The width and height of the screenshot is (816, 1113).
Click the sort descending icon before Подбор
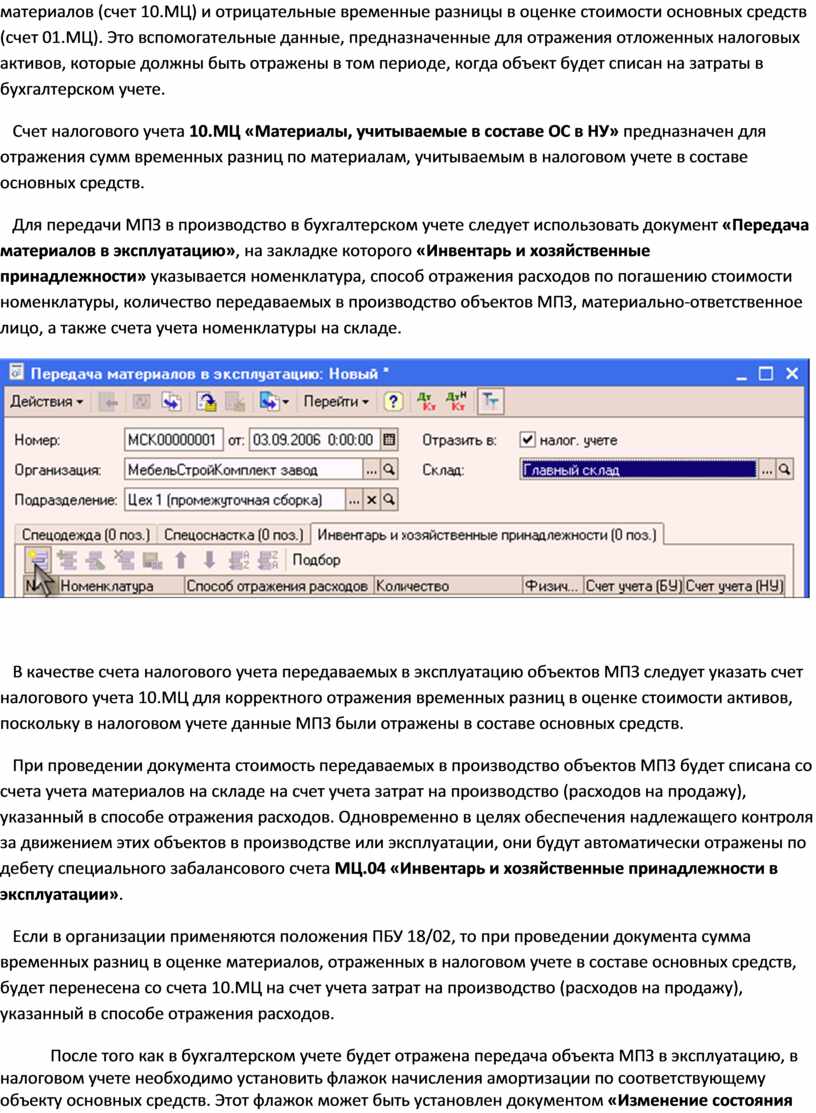pyautogui.click(x=268, y=560)
